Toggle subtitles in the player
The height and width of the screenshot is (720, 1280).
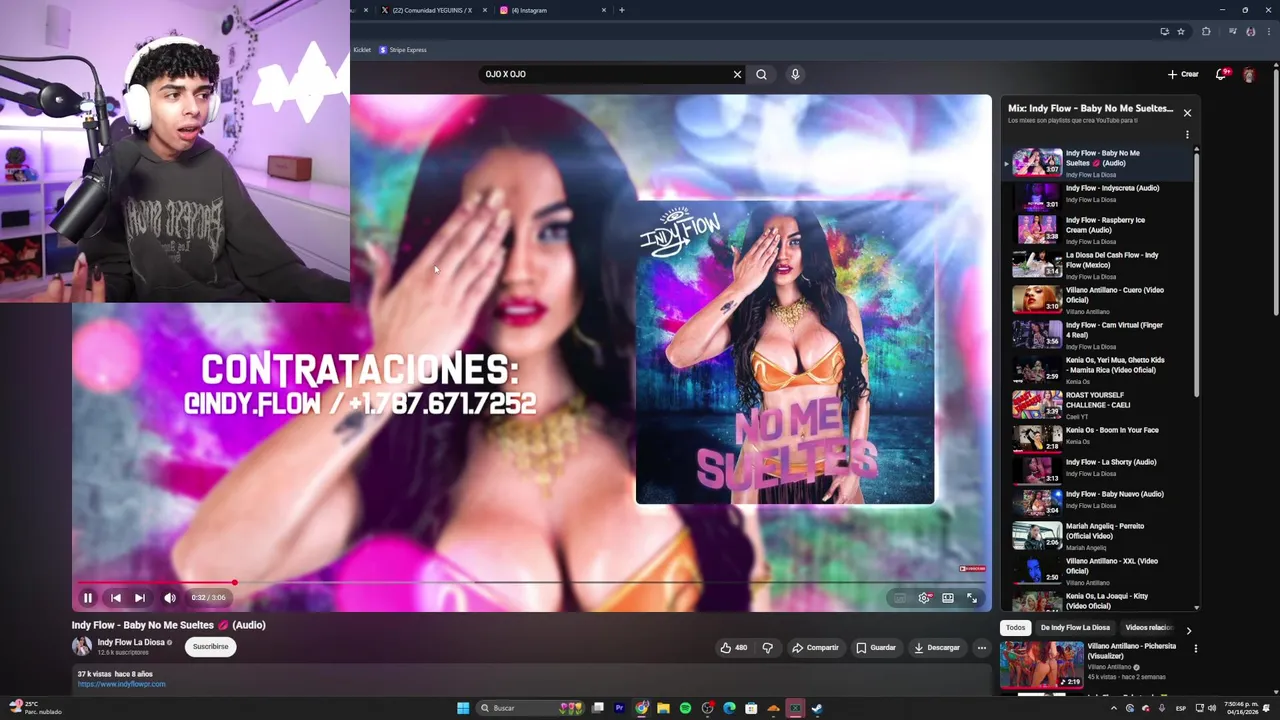900,598
